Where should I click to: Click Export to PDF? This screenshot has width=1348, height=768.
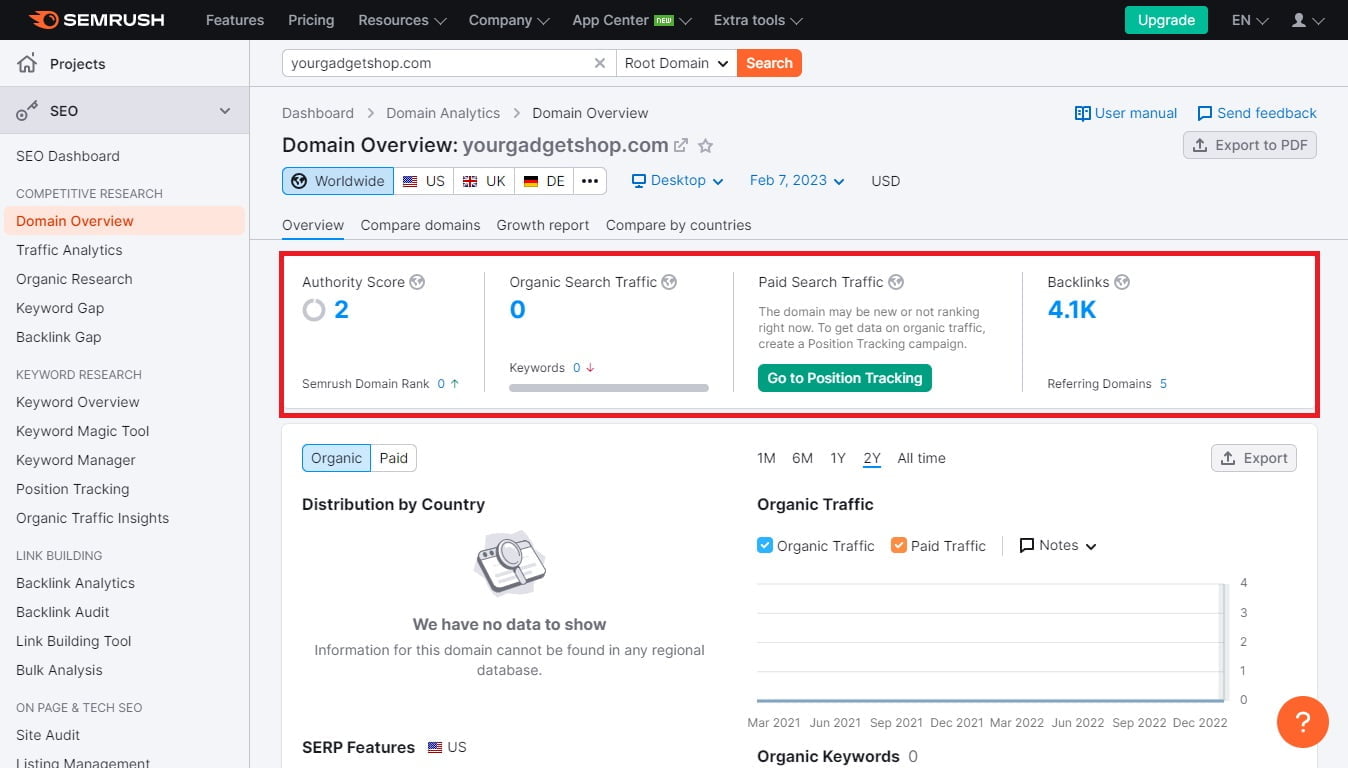tap(1250, 145)
